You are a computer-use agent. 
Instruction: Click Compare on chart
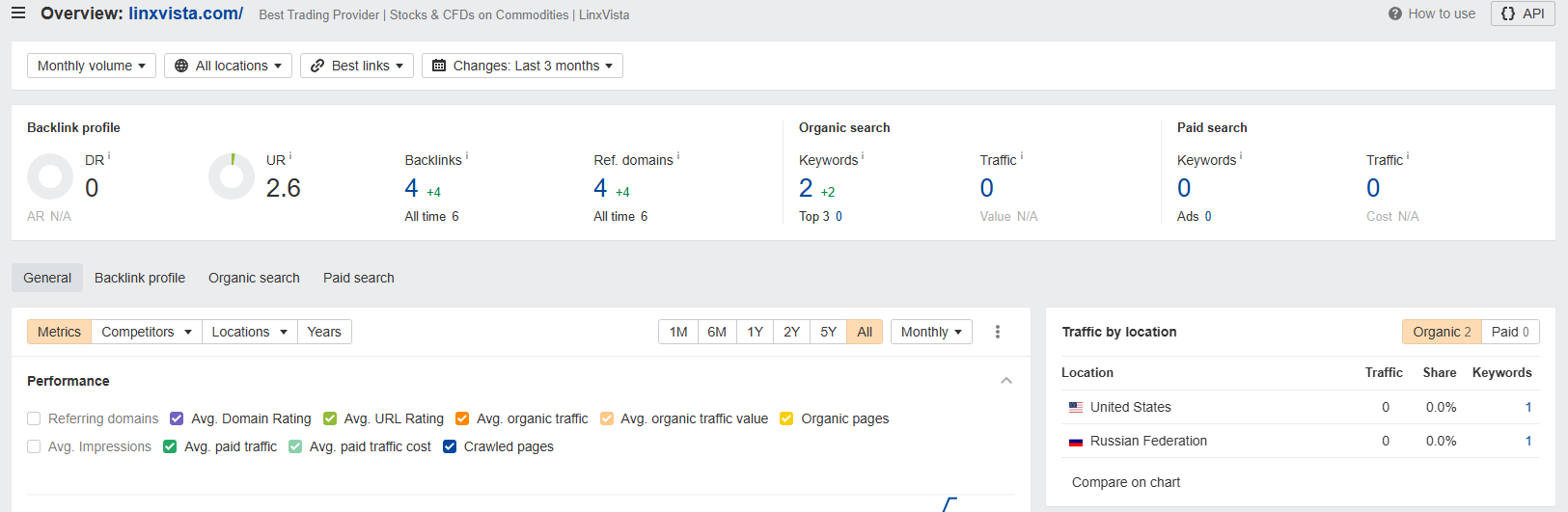(1126, 482)
